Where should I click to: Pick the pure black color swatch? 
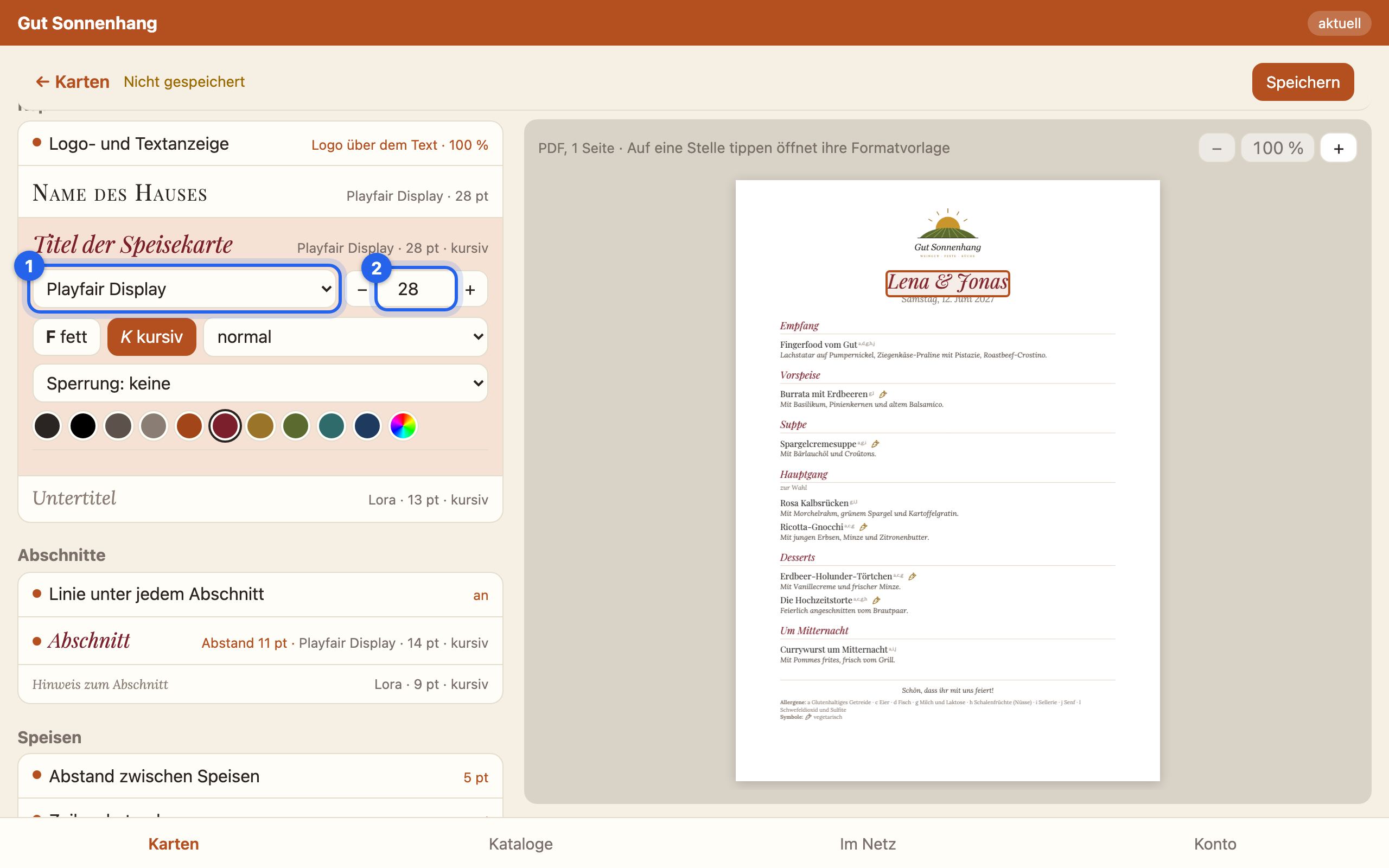82,426
